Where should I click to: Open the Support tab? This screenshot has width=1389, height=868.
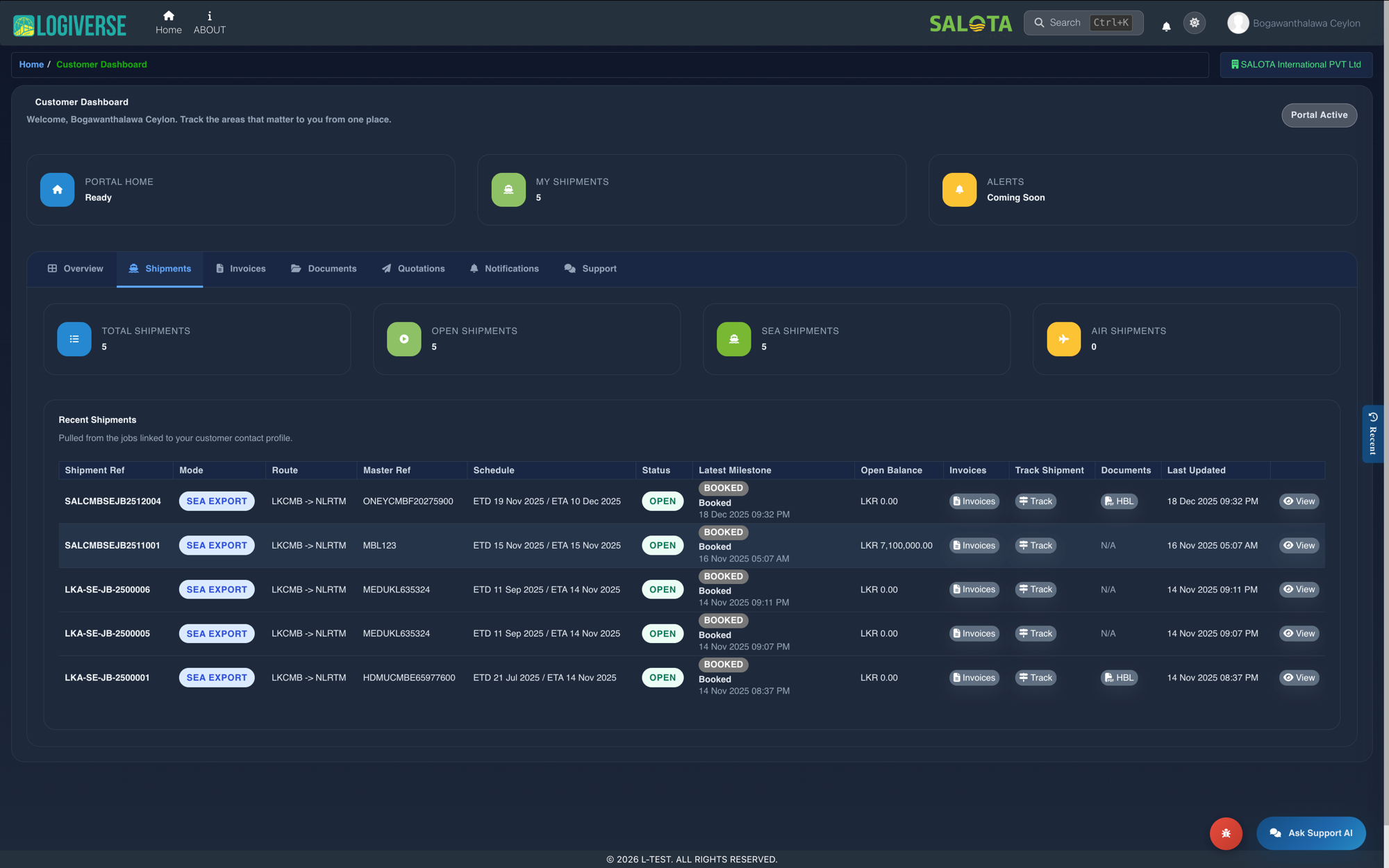coord(590,269)
